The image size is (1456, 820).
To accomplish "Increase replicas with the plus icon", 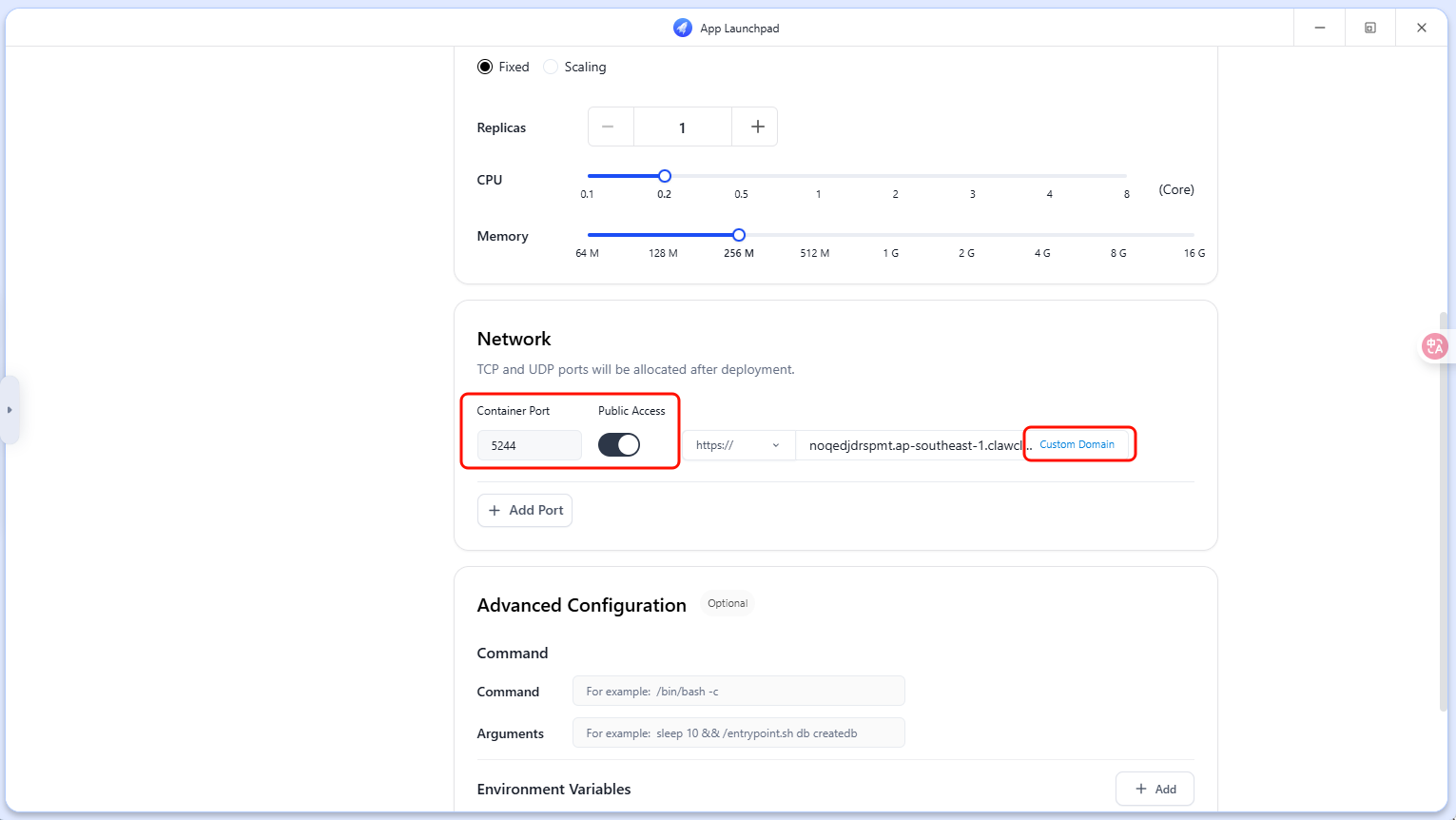I will click(x=757, y=127).
